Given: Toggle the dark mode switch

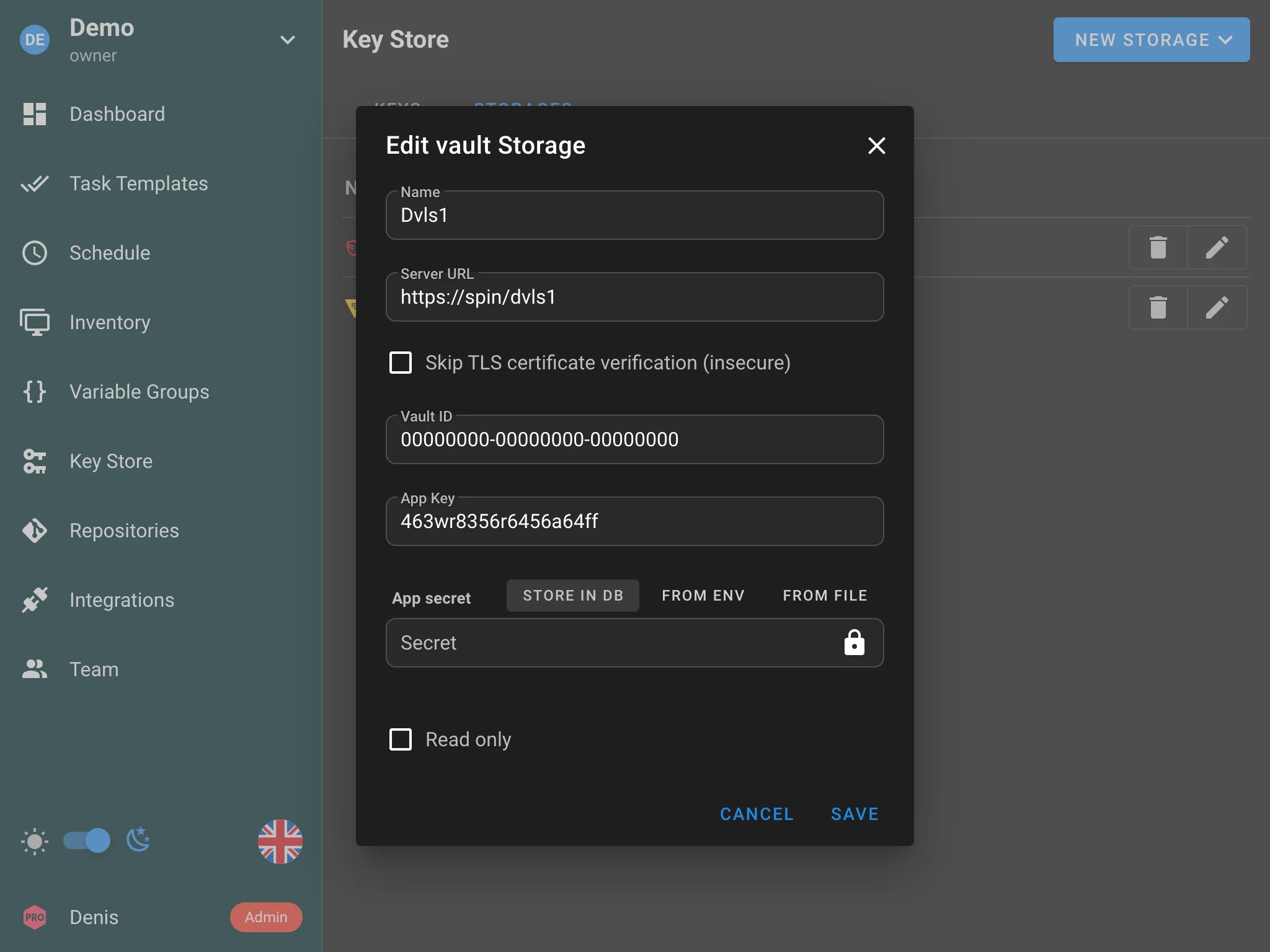Looking at the screenshot, I should [x=87, y=841].
